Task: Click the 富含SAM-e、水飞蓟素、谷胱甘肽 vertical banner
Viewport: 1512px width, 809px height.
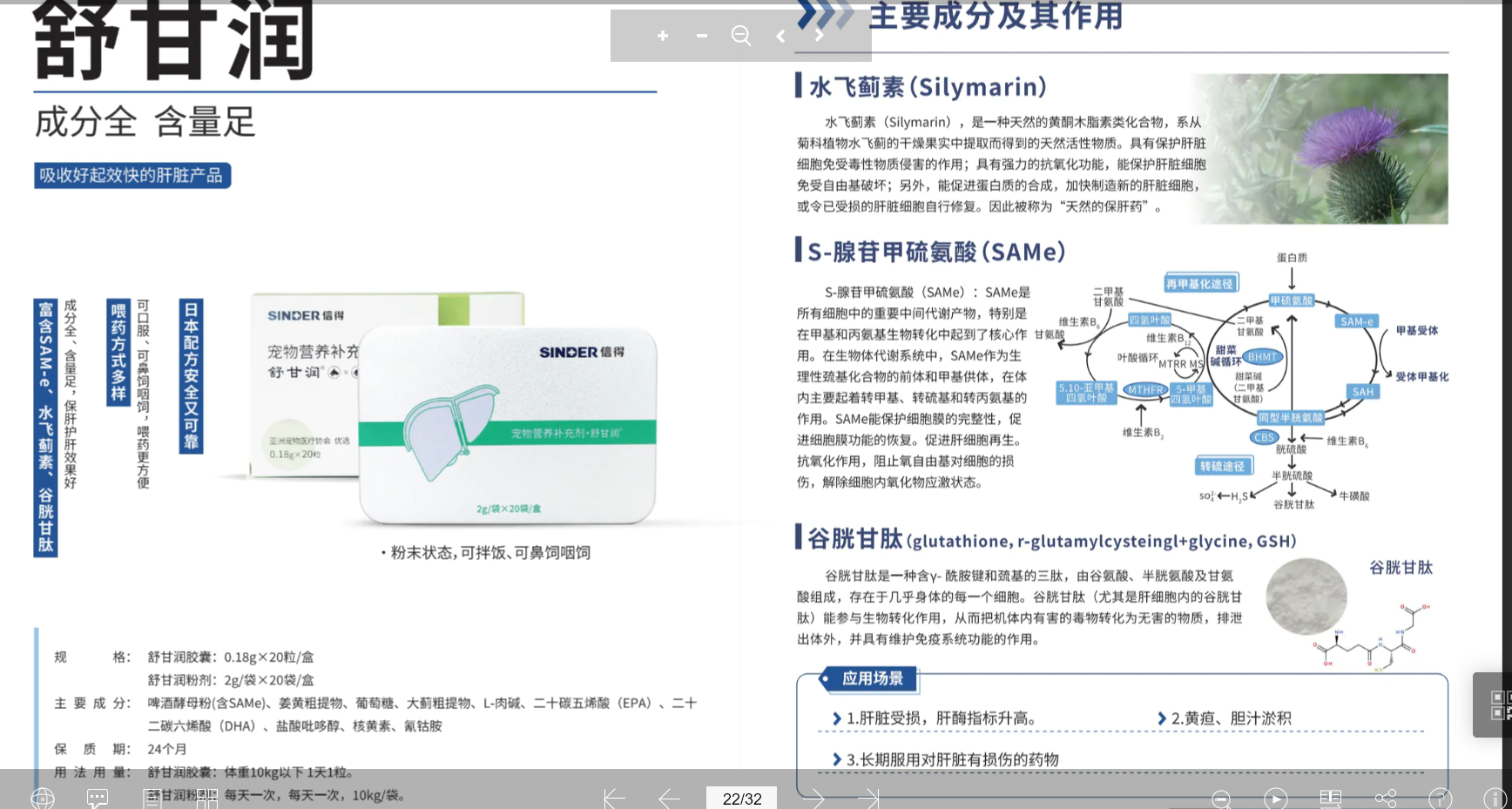Action: coord(45,428)
